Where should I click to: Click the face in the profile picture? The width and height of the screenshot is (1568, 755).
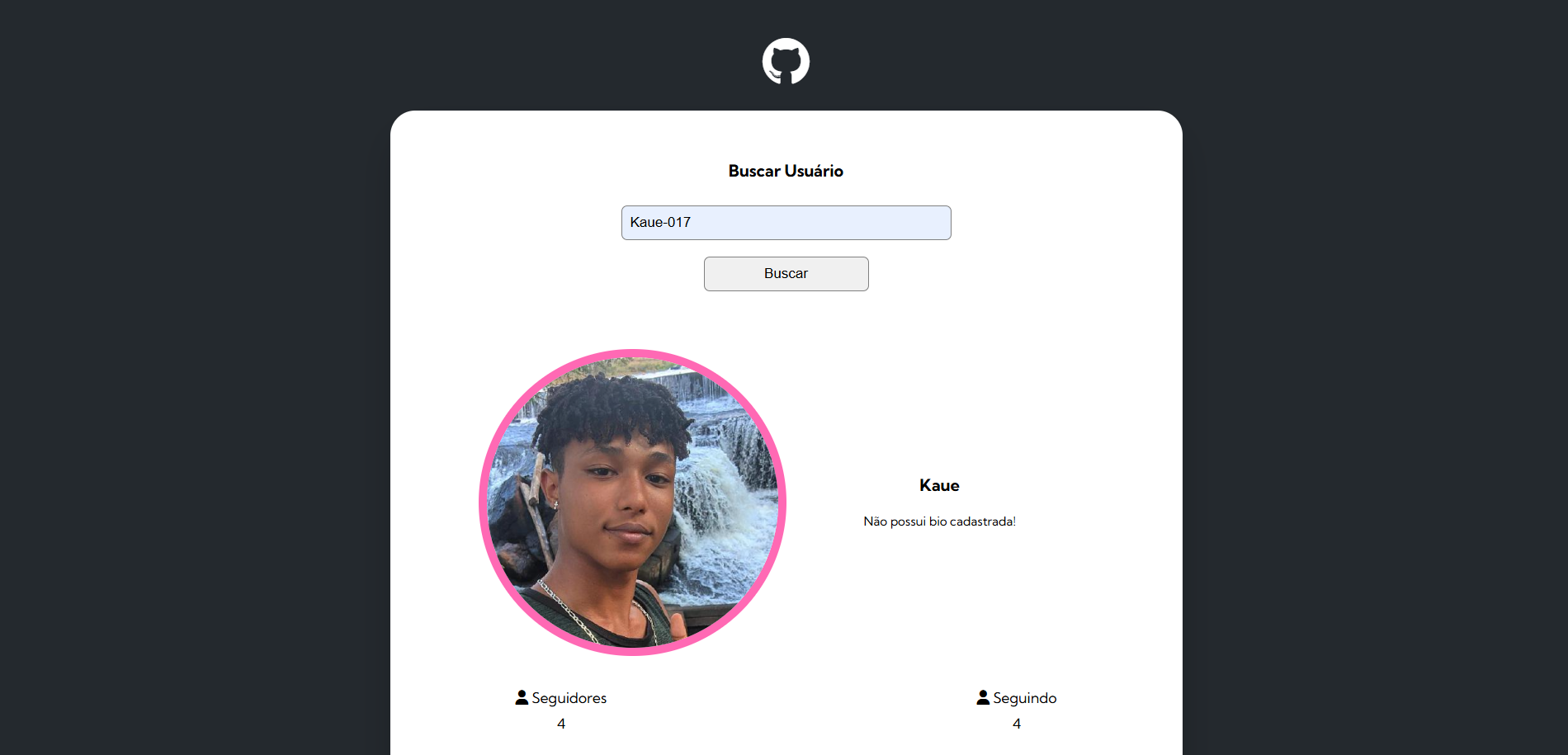point(619,503)
